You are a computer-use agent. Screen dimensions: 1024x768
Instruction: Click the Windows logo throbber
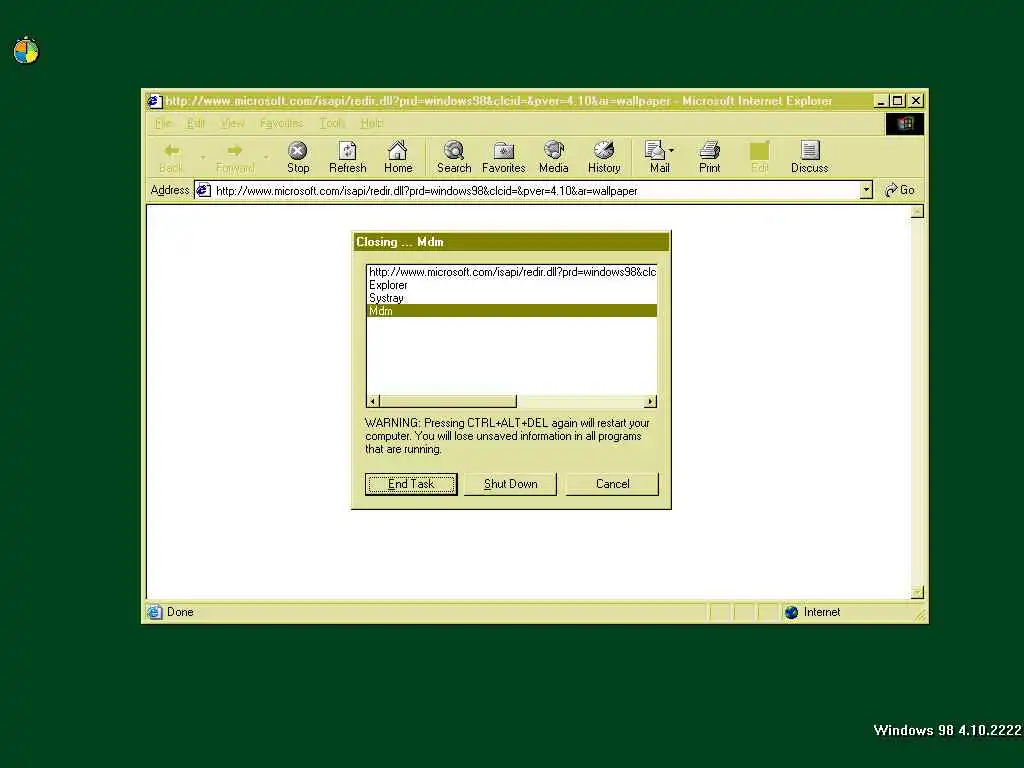coord(904,123)
